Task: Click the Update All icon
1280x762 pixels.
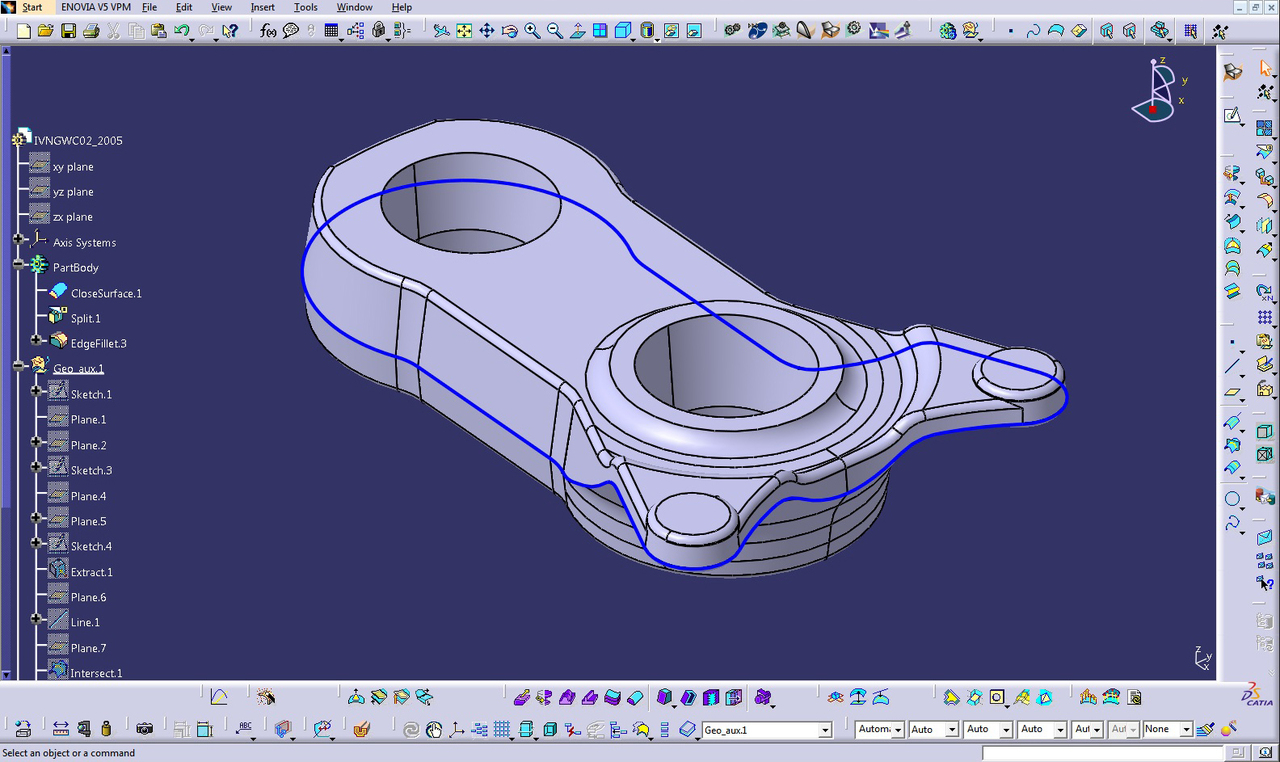Action: click(411, 730)
